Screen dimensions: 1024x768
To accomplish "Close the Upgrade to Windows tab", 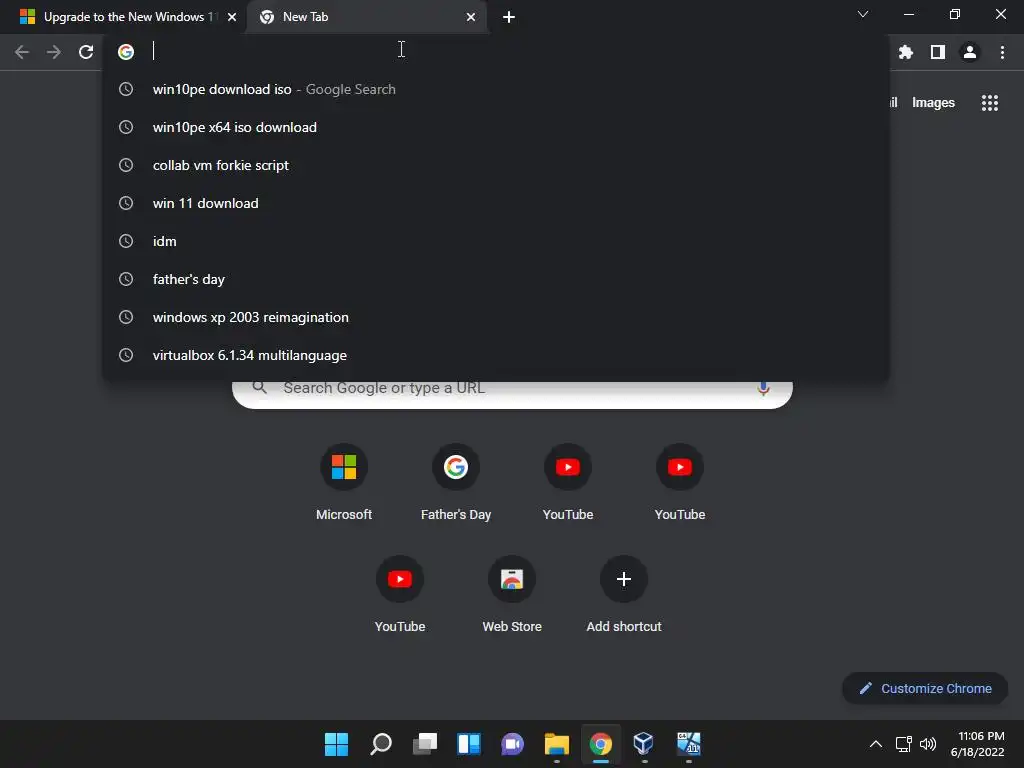I will (232, 17).
